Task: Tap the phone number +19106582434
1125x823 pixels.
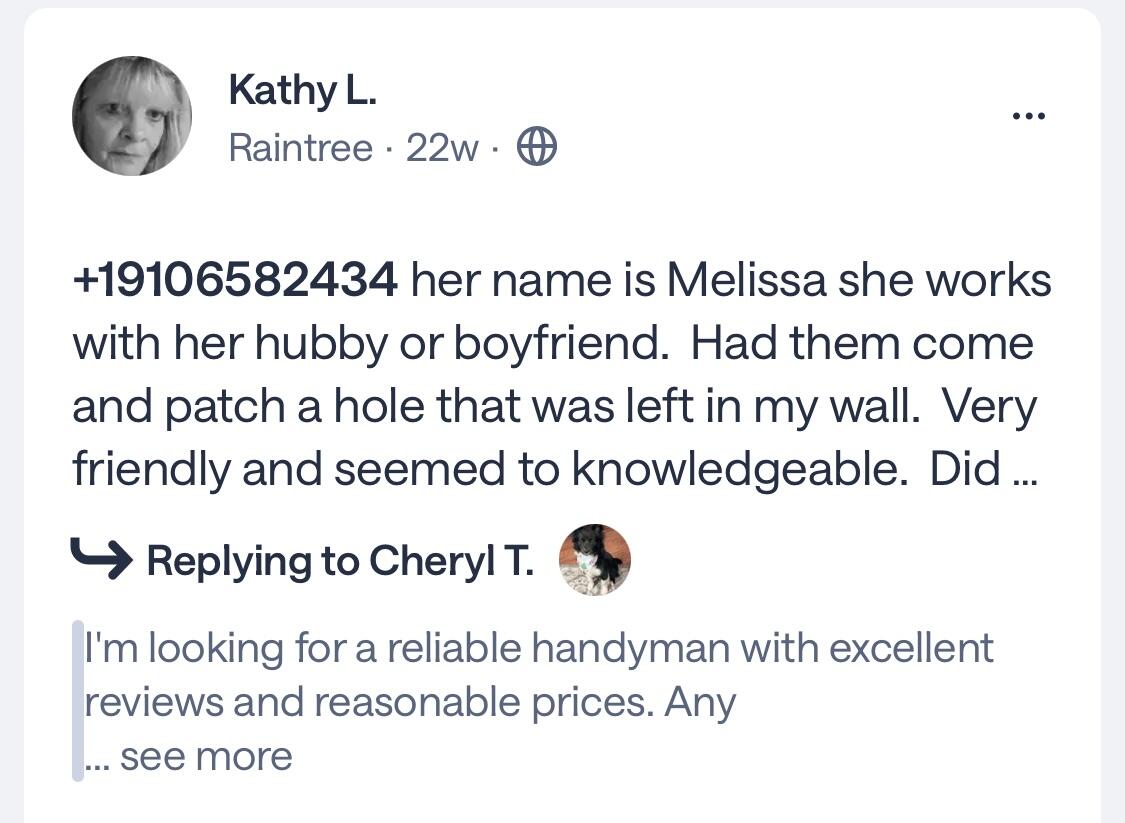Action: (235, 280)
